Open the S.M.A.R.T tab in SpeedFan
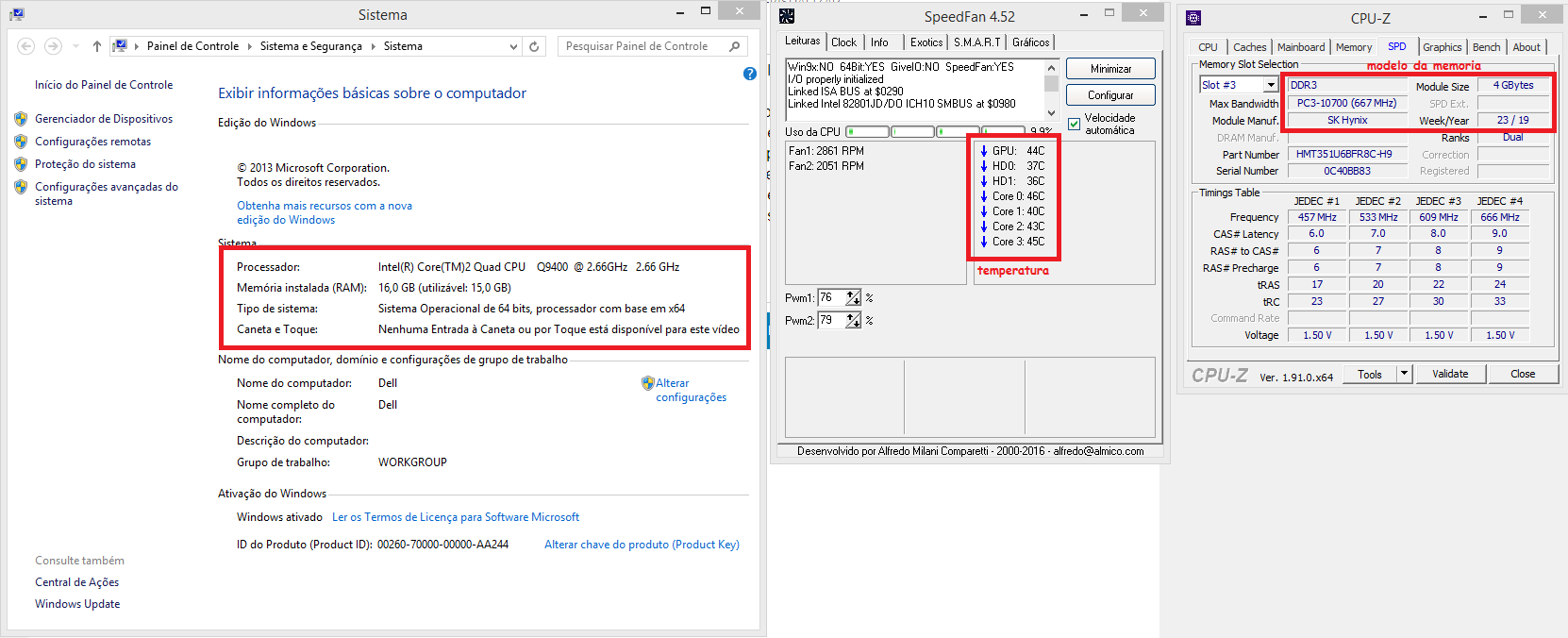The height and width of the screenshot is (638, 1568). 976,42
